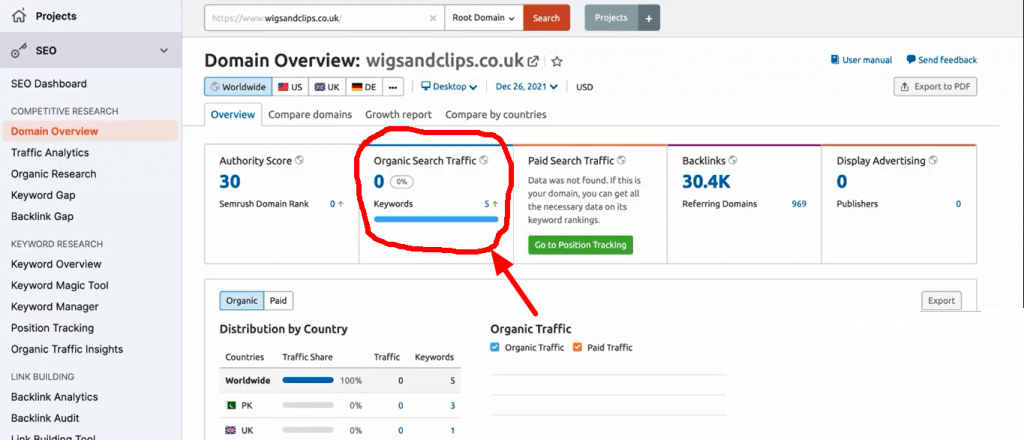Click the info globe next to Organic Search Traffic
The height and width of the screenshot is (440, 1024).
483,160
